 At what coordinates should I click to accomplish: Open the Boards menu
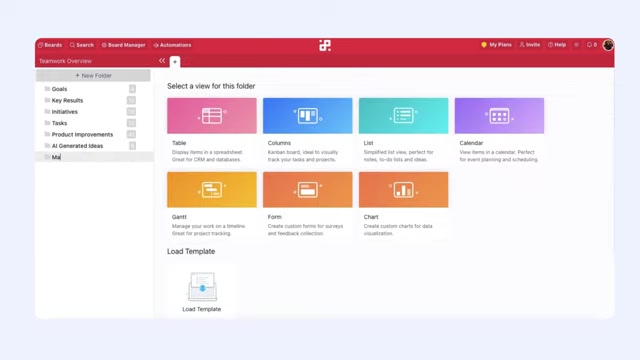[50, 45]
